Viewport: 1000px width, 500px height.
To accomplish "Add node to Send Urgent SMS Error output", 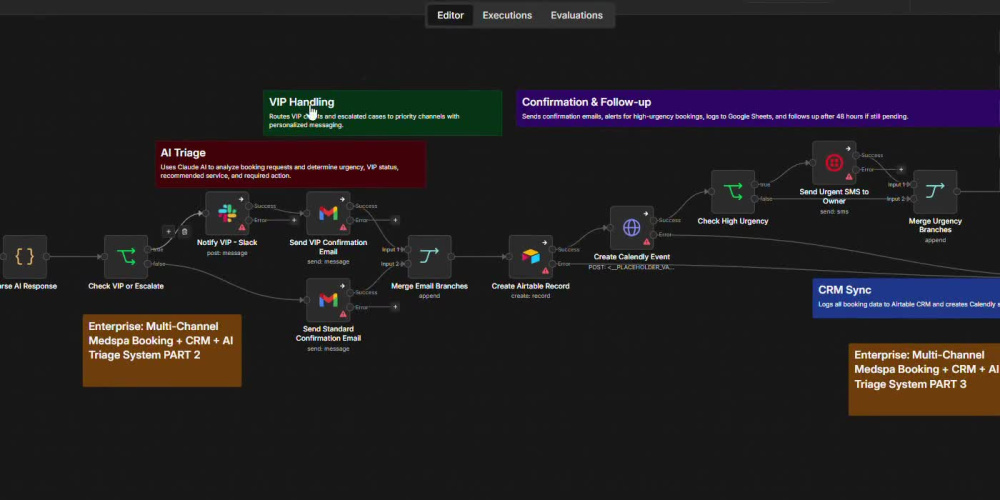I will [901, 170].
